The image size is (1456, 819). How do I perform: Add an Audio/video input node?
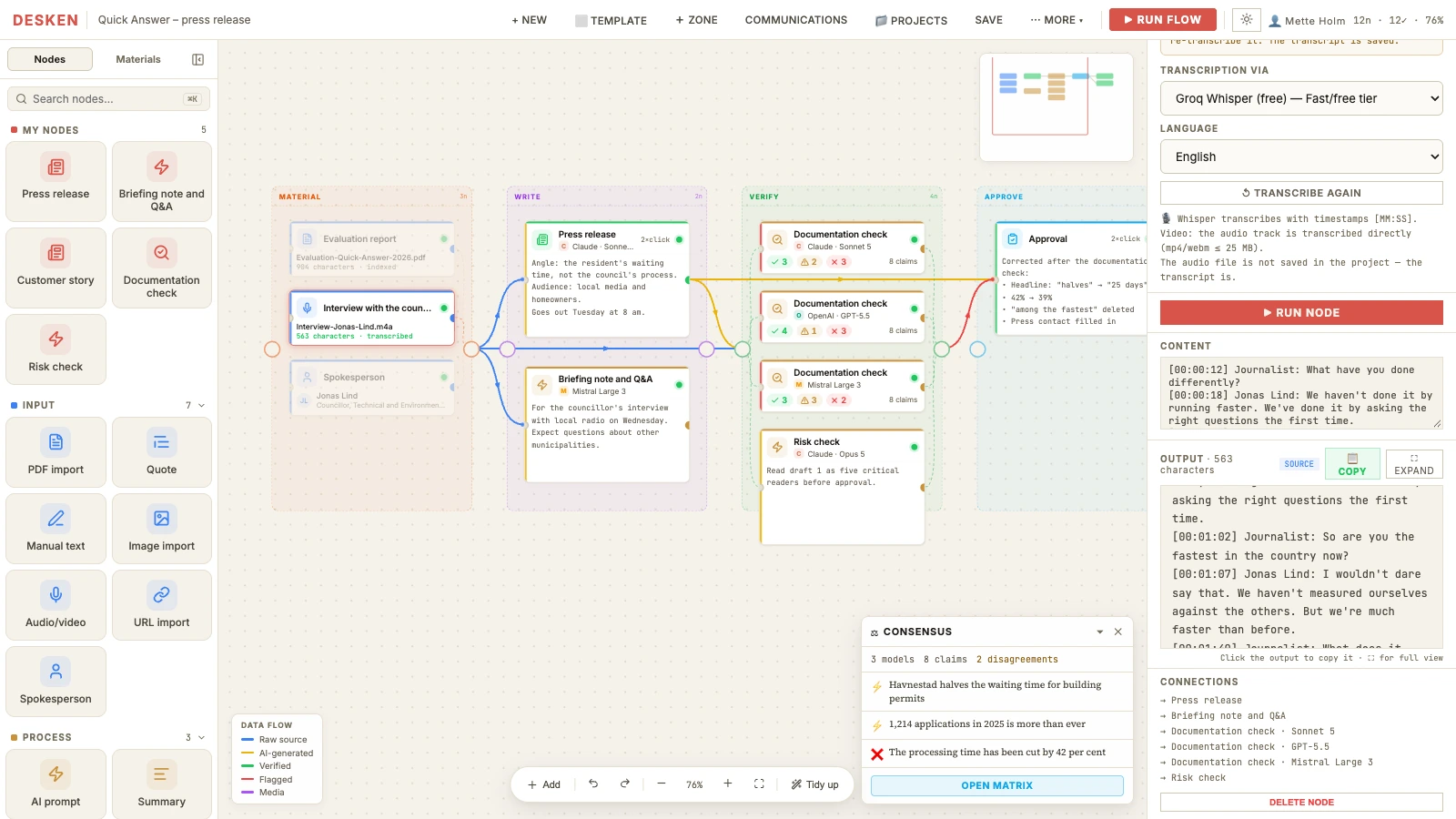pyautogui.click(x=56, y=605)
